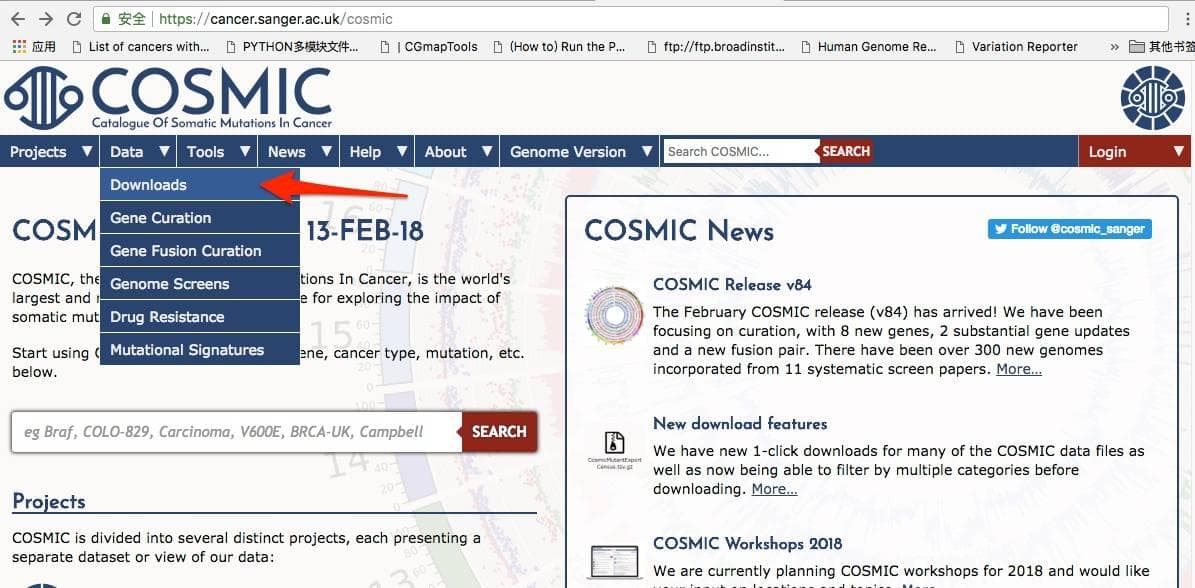Open COSMIC Workshops 2018 heading
The image size is (1195, 588).
point(748,544)
